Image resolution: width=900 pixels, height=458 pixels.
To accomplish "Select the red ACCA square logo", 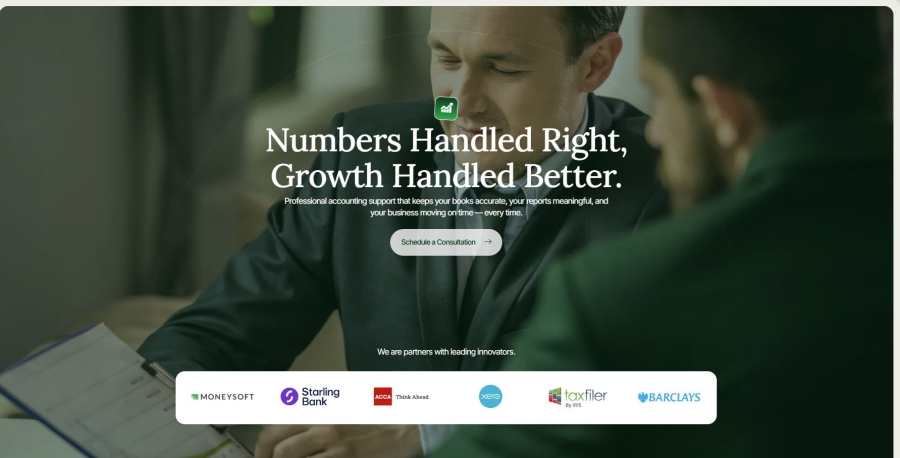I will pos(383,397).
